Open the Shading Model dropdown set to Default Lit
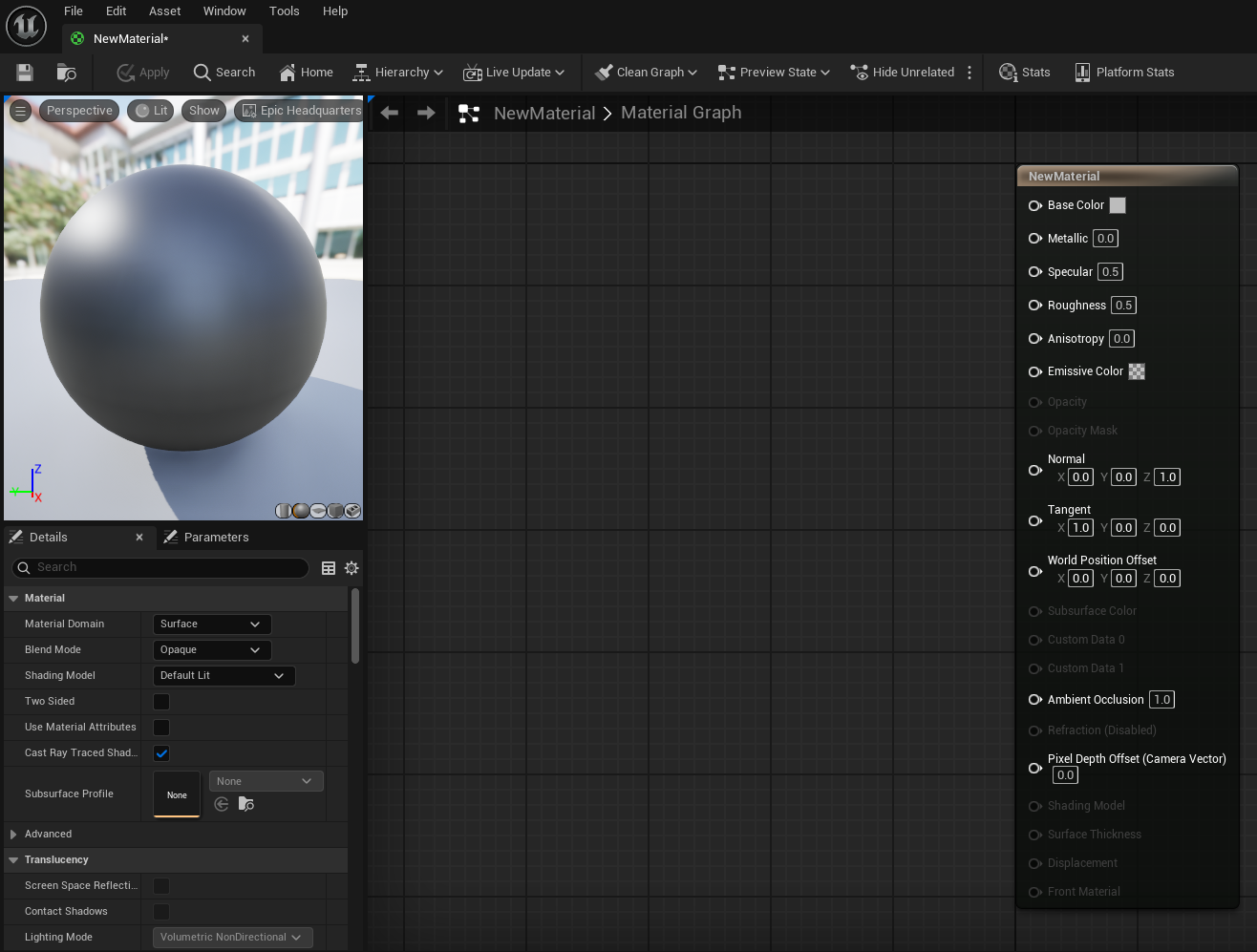Image resolution: width=1257 pixels, height=952 pixels. pos(224,676)
